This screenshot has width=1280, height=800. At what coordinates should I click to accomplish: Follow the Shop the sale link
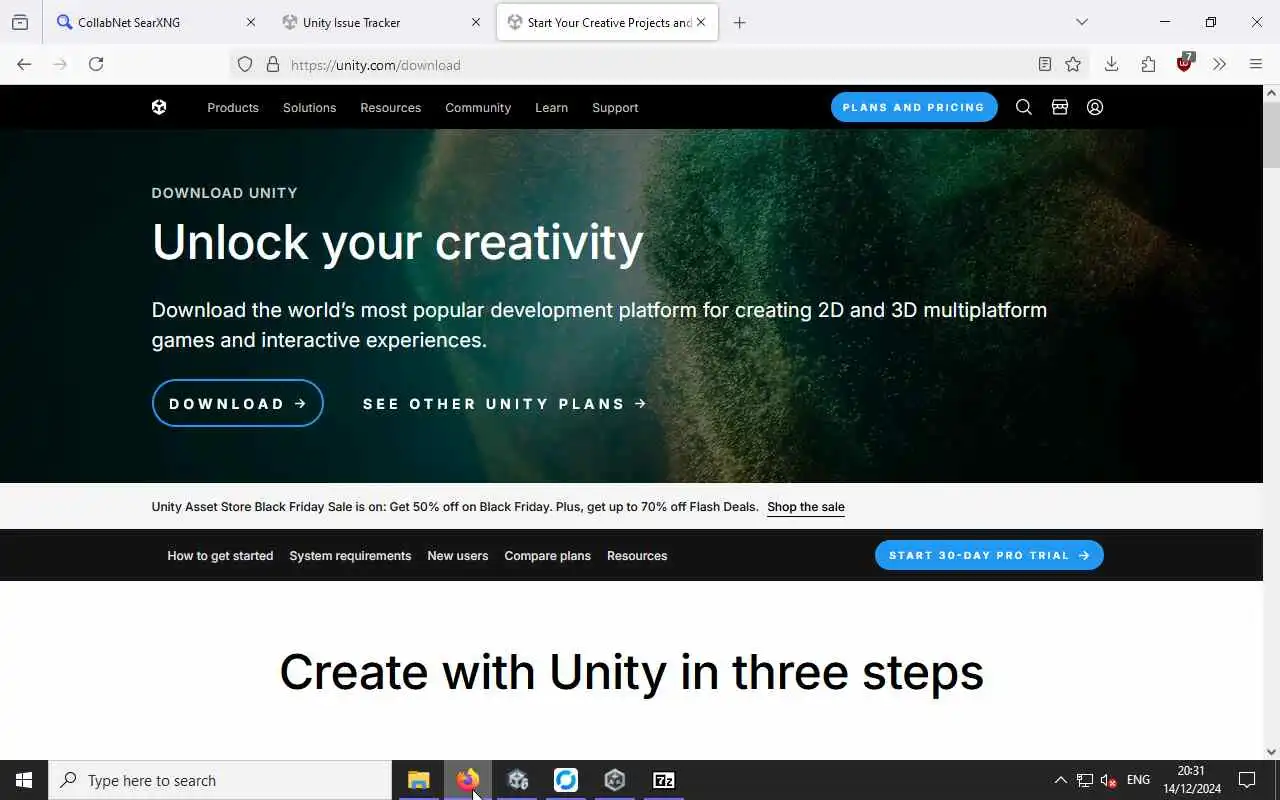coord(806,507)
